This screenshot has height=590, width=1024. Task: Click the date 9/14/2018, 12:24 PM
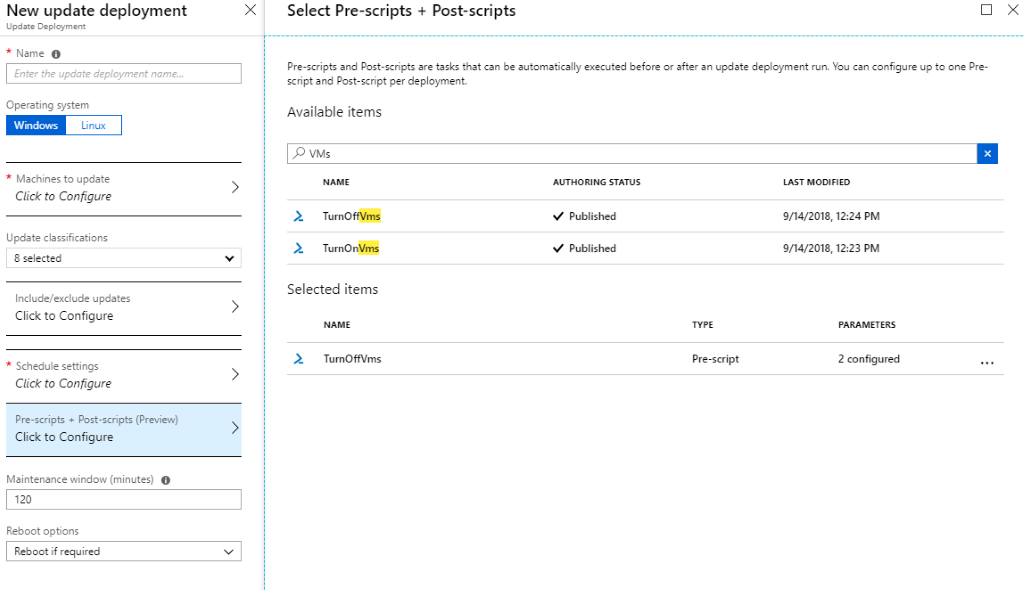(x=831, y=216)
